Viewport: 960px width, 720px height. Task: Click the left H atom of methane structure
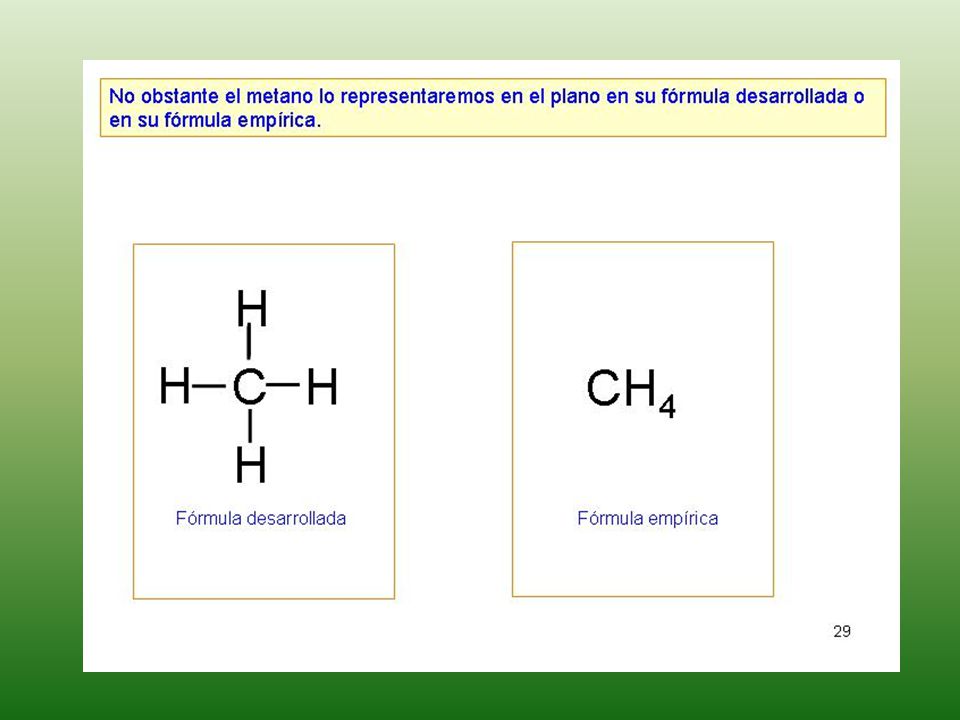click(x=174, y=386)
